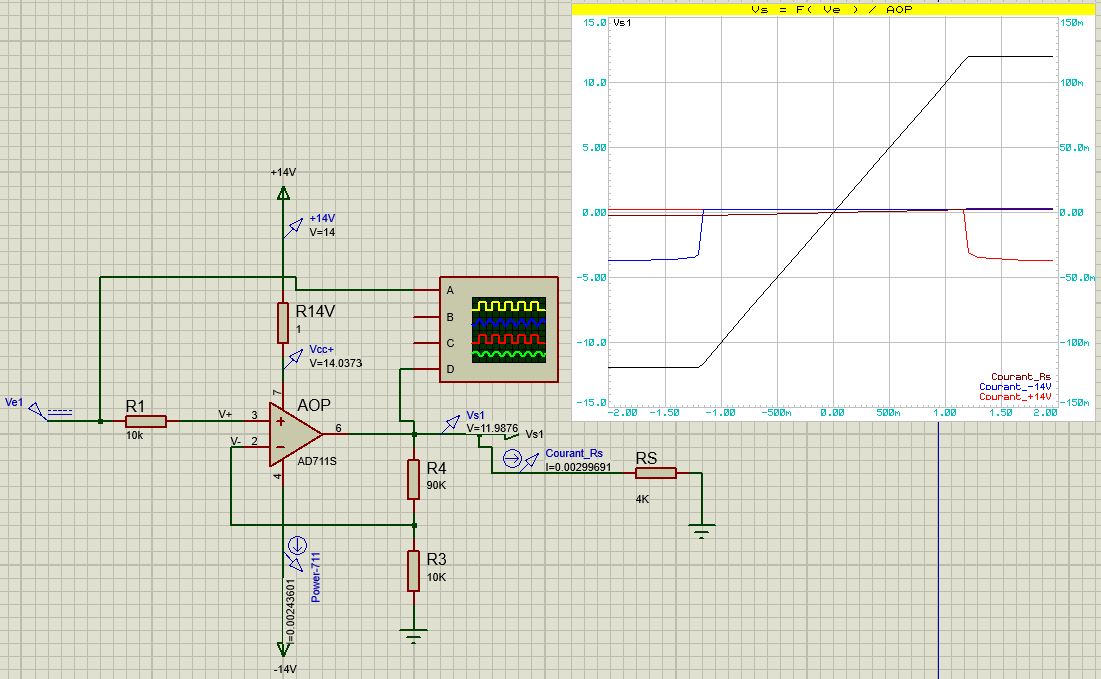Select the Courant_Rs current probe icon
Viewport: 1101px width, 679px height.
[520, 461]
